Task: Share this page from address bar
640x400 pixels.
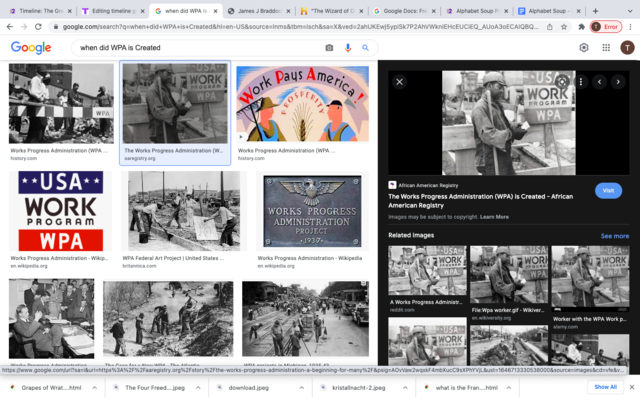Action: point(550,27)
